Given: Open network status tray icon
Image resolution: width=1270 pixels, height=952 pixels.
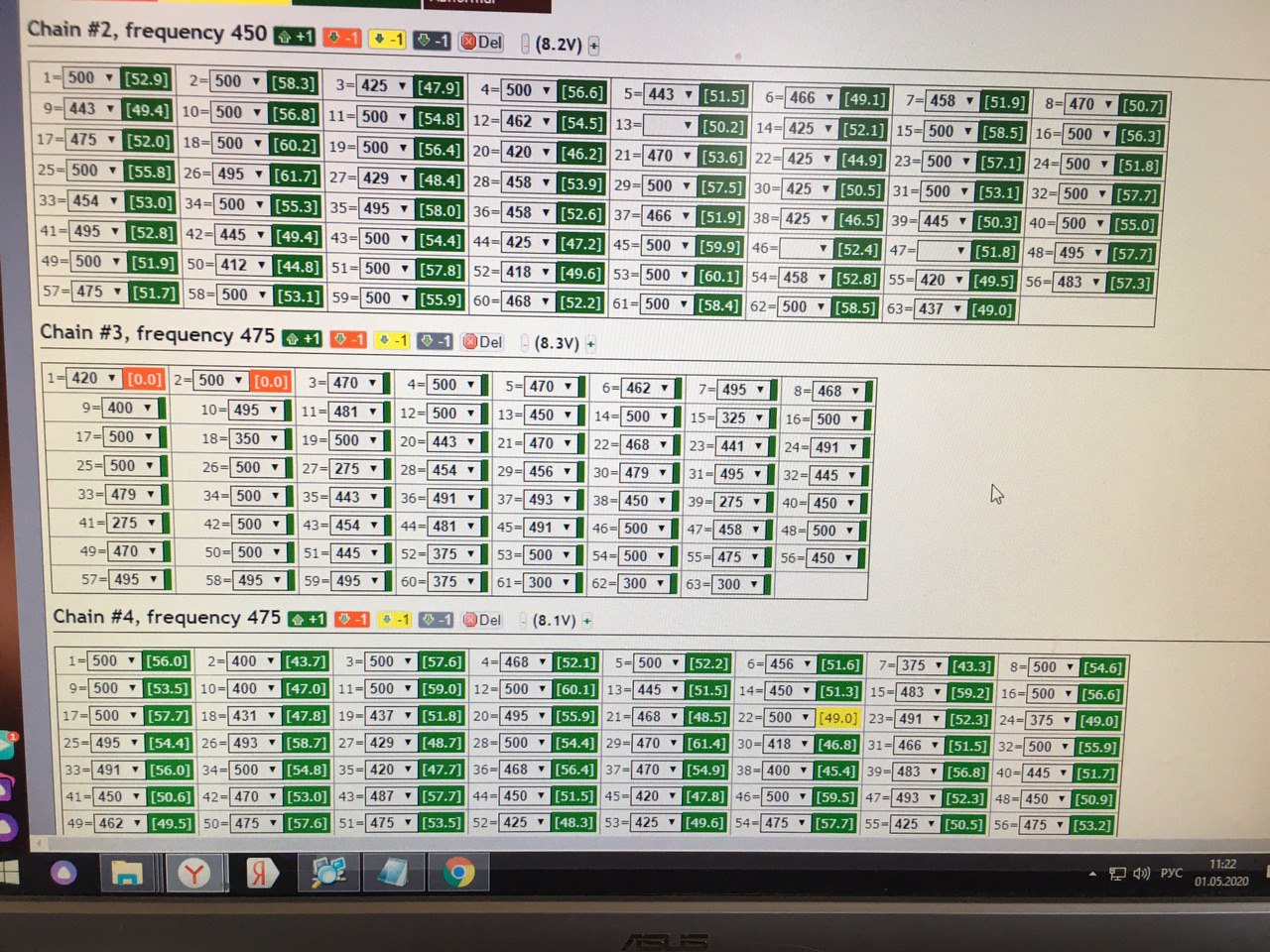Looking at the screenshot, I should click(x=1117, y=874).
